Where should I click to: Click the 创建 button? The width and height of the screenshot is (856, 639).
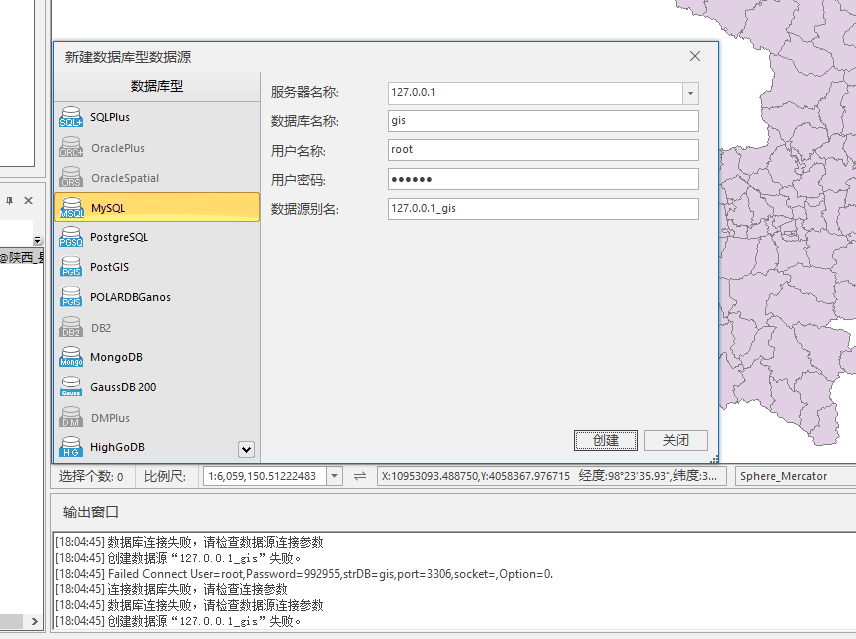605,440
